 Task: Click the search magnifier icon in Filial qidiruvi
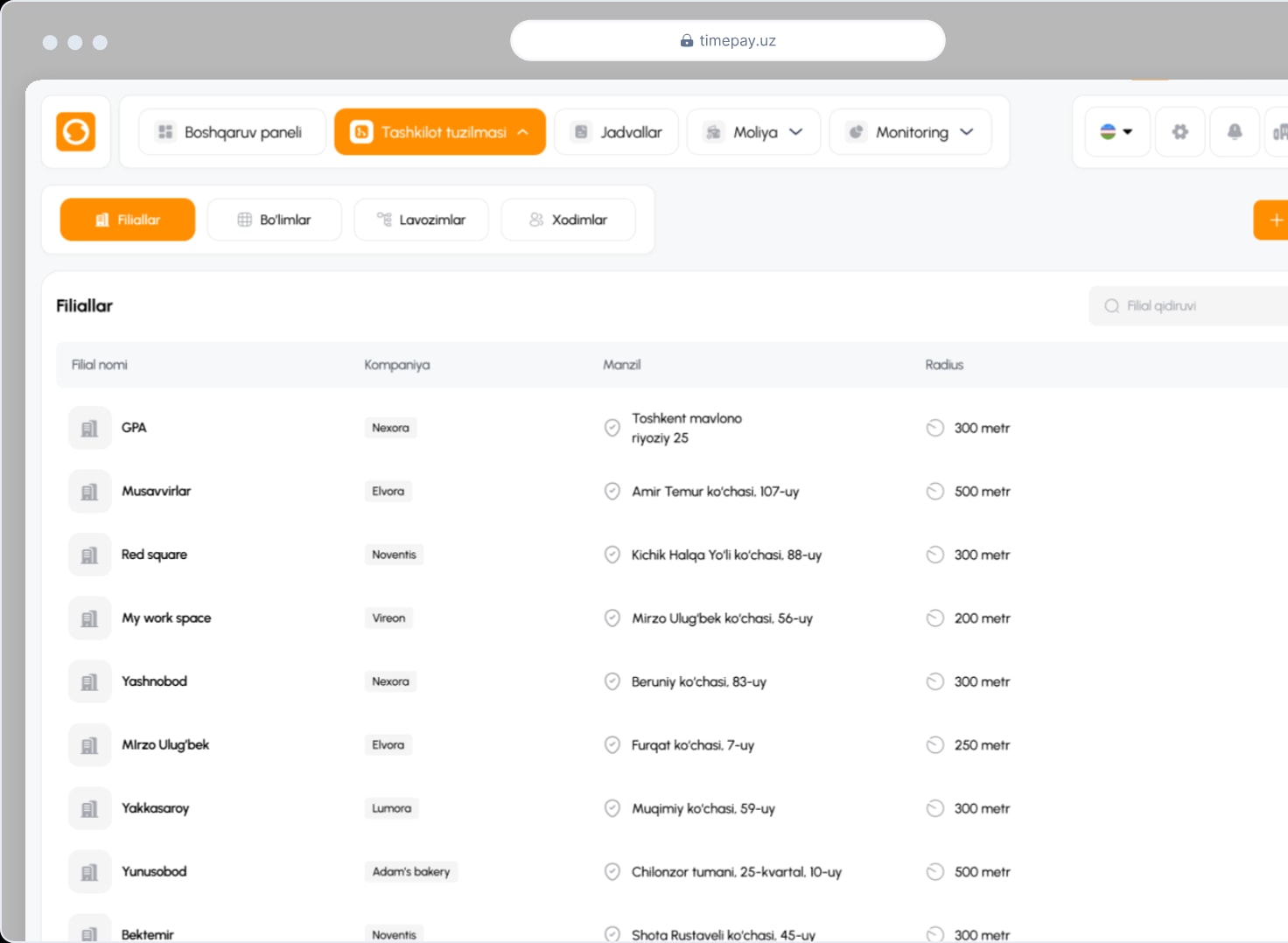tap(1112, 306)
